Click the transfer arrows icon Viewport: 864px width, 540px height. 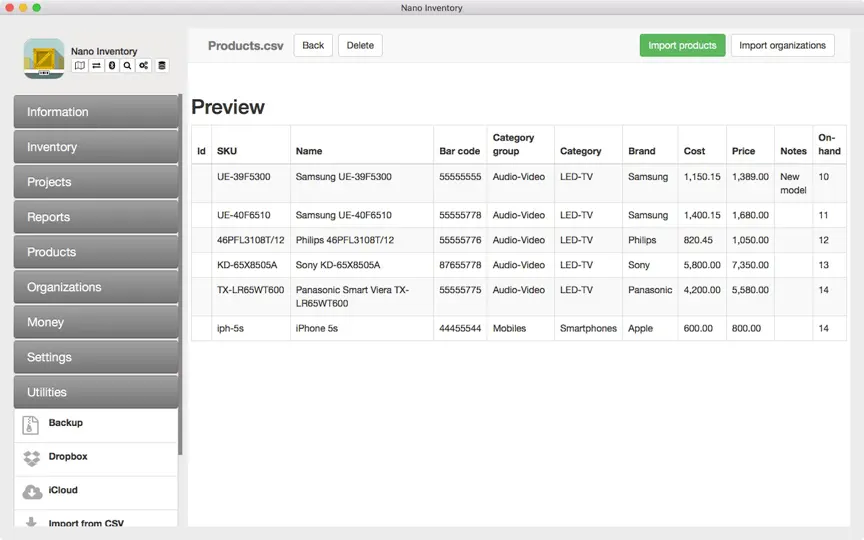pos(96,66)
